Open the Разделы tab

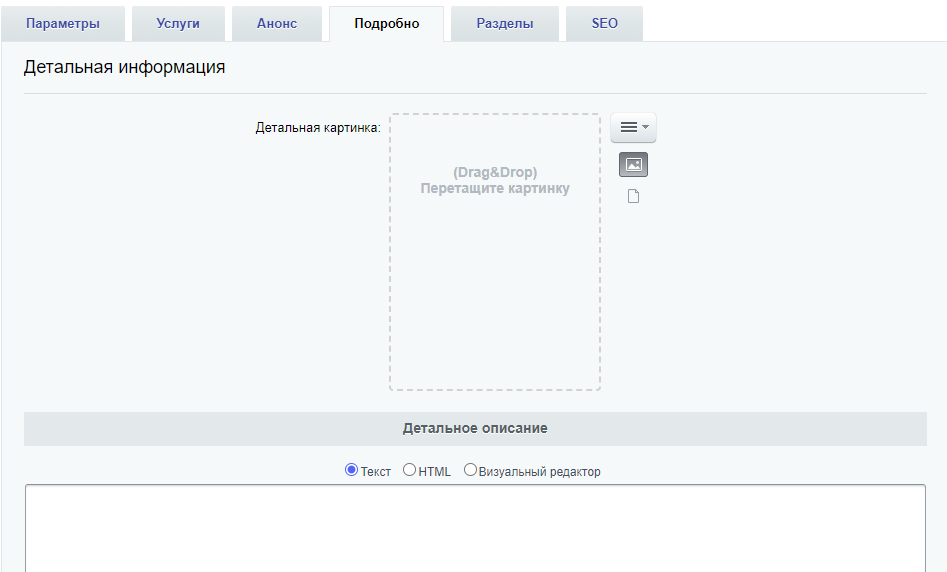point(505,24)
